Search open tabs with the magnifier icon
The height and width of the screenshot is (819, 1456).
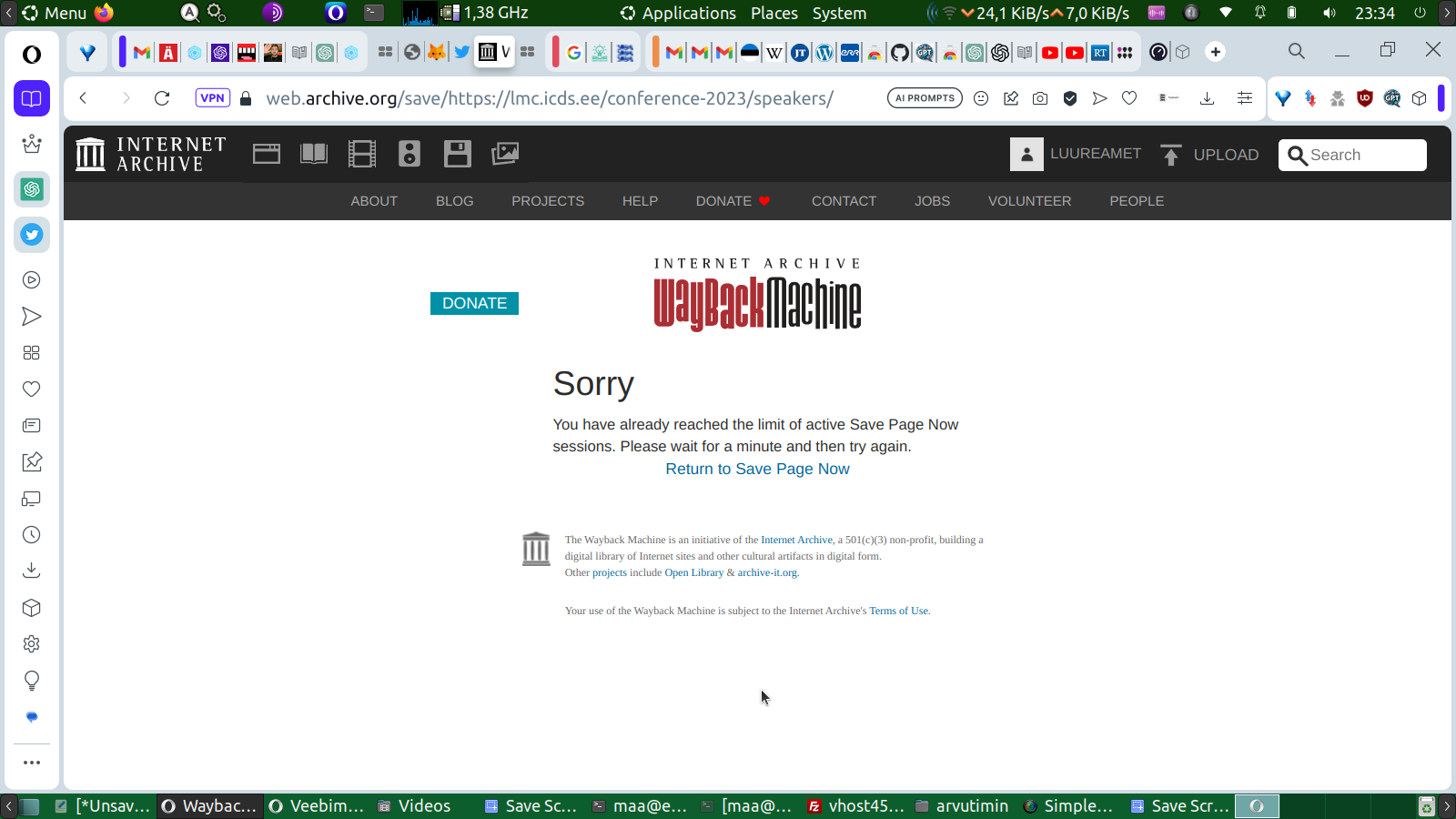(1297, 52)
